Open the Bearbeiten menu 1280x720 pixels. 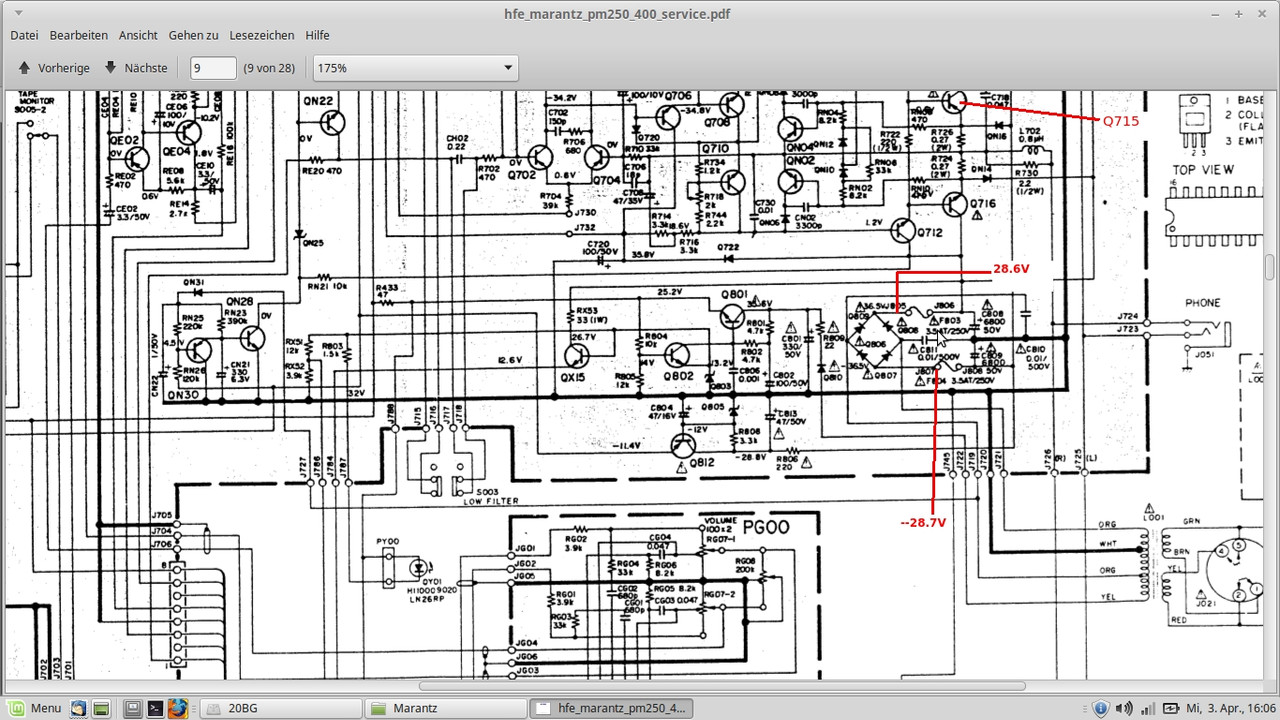[78, 35]
